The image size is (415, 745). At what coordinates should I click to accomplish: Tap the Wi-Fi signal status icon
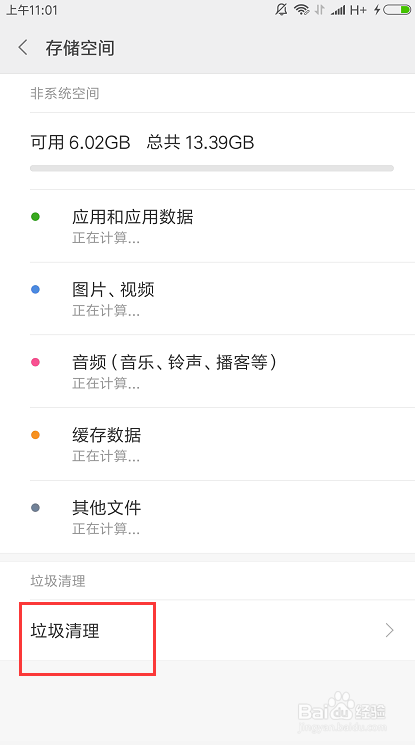[301, 10]
